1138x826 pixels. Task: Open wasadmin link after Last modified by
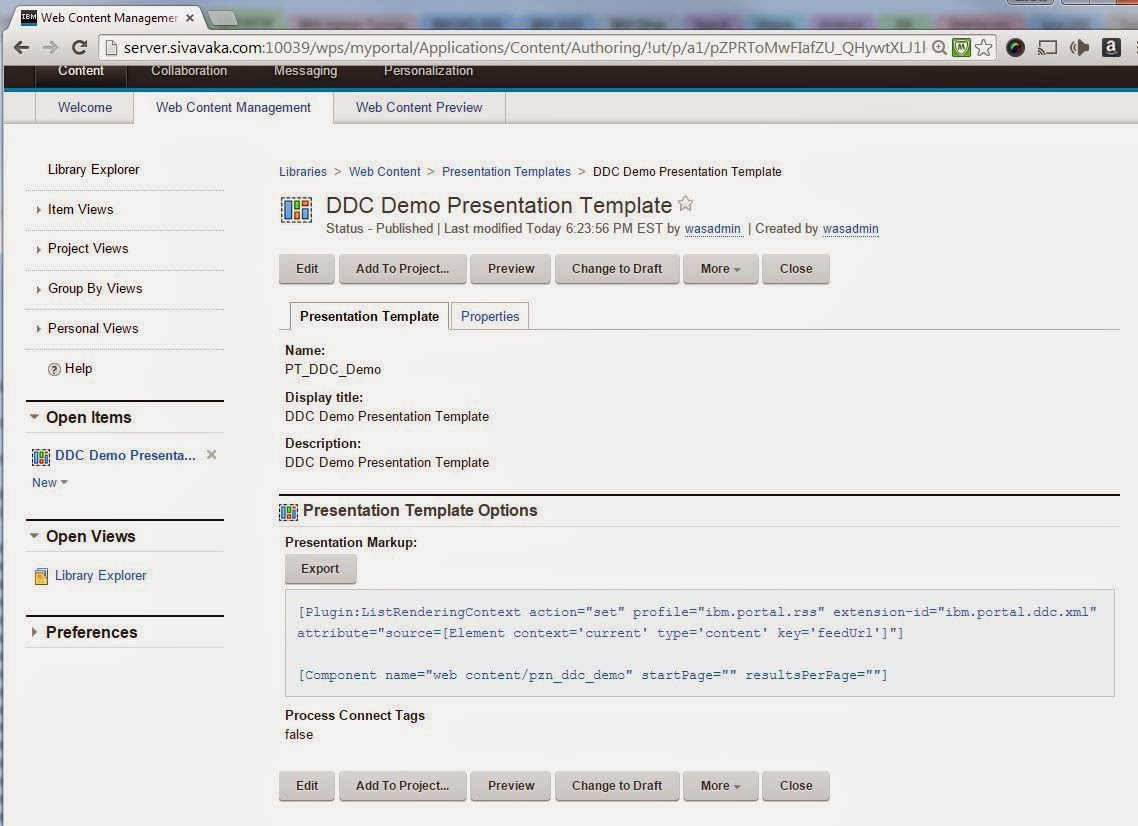[x=713, y=229]
